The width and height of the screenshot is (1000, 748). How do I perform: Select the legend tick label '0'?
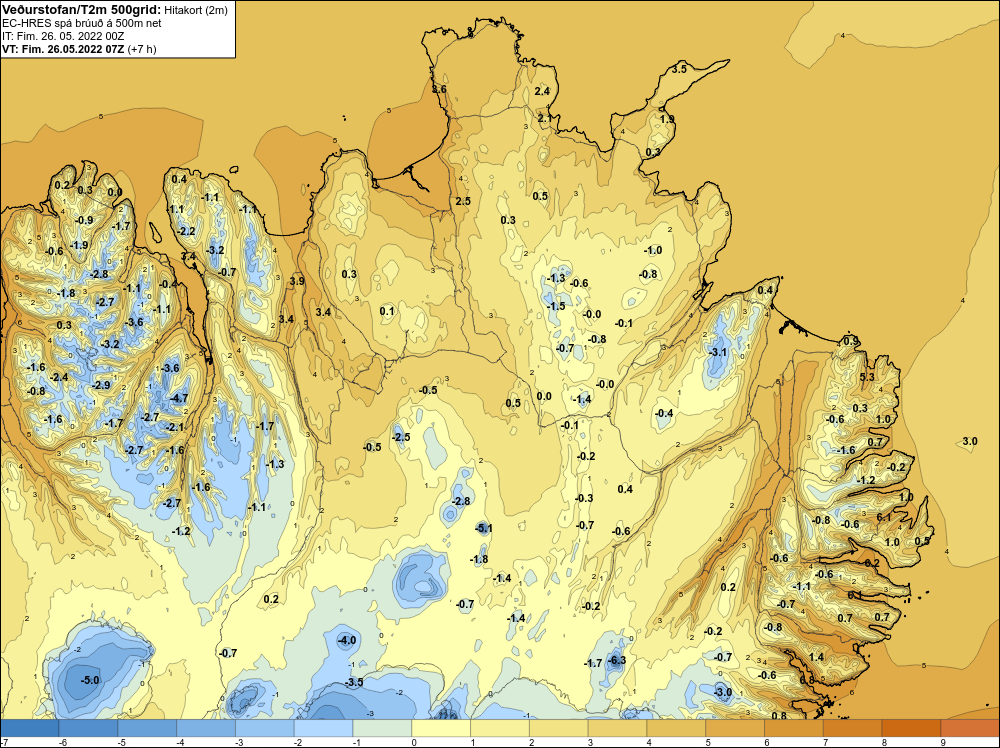[414, 742]
